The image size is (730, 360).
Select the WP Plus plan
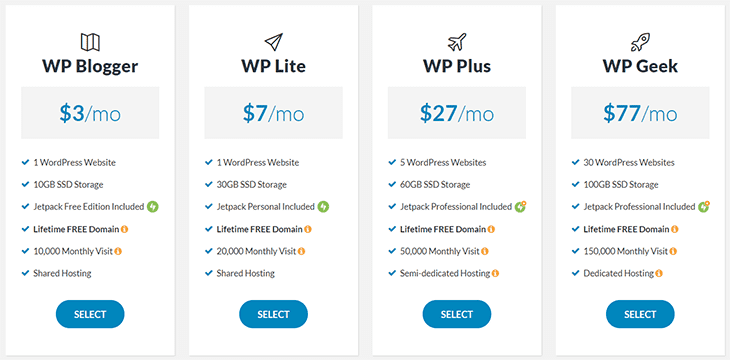coord(457,314)
